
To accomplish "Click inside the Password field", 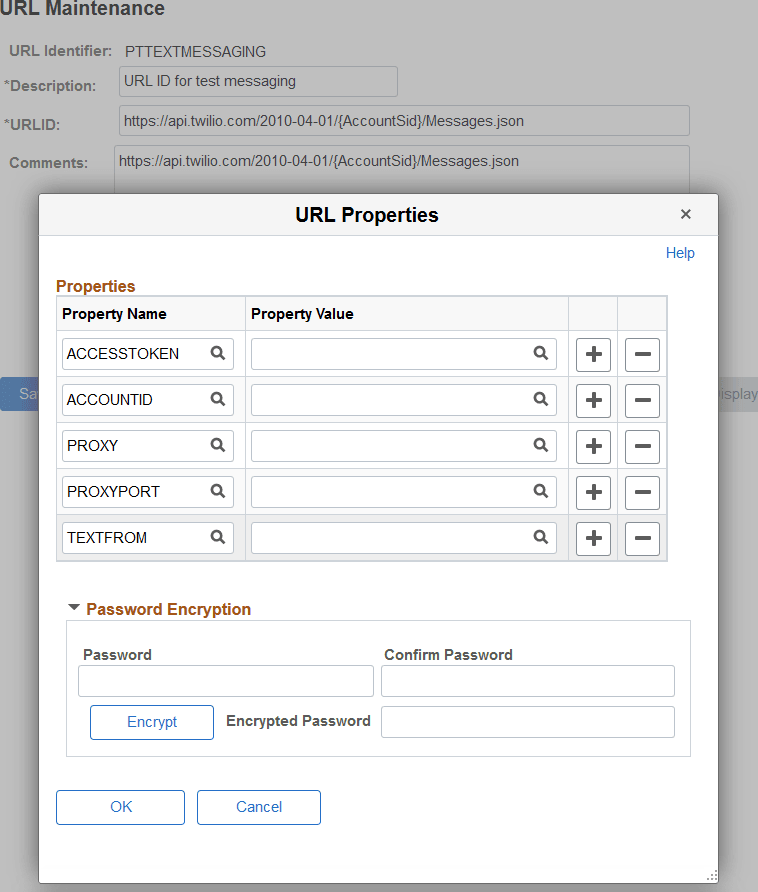I will pos(225,680).
